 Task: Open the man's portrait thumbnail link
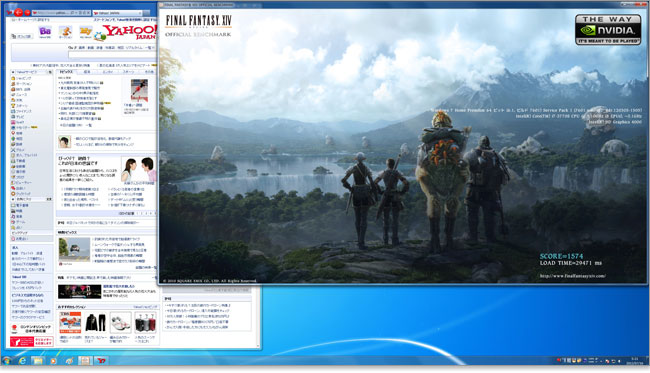(x=64, y=142)
